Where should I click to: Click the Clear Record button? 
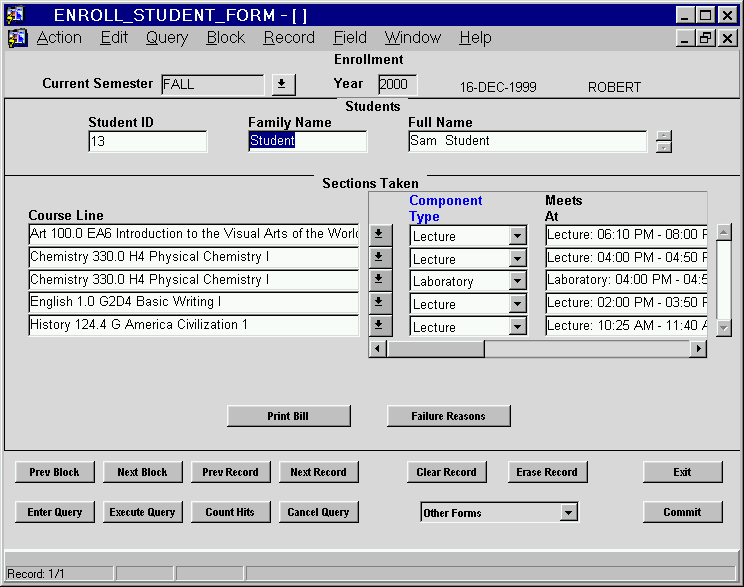[x=446, y=472]
